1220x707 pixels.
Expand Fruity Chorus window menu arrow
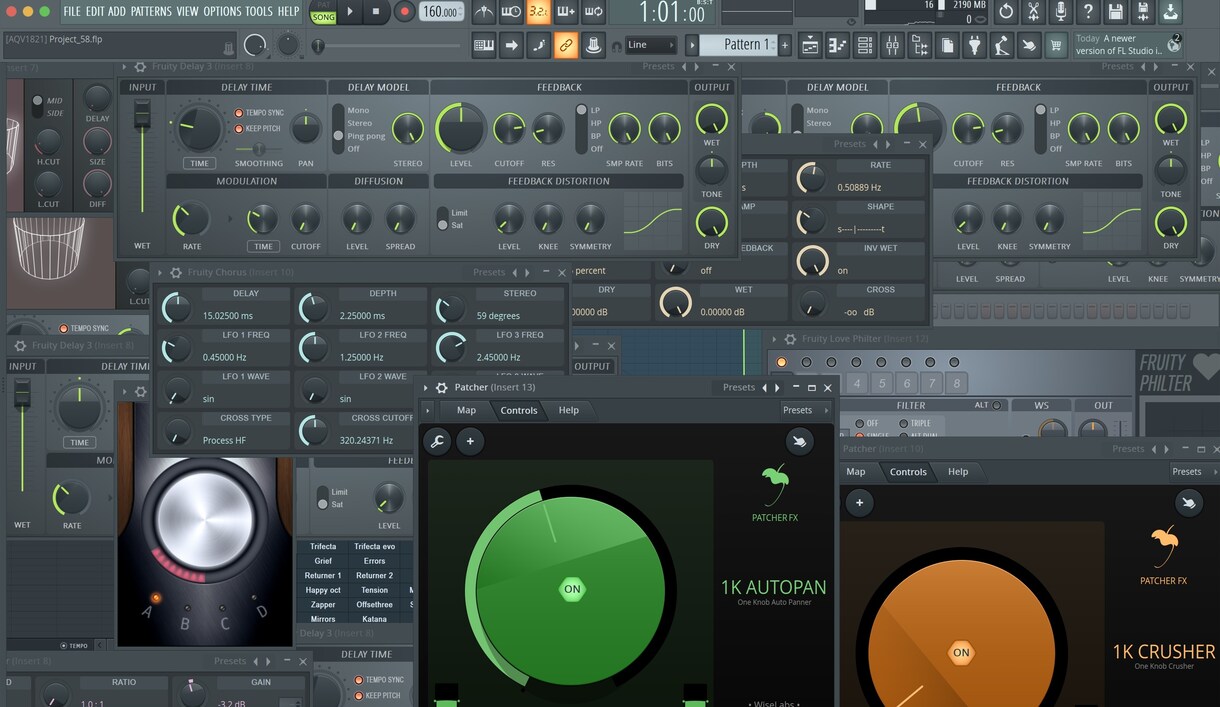(160, 272)
